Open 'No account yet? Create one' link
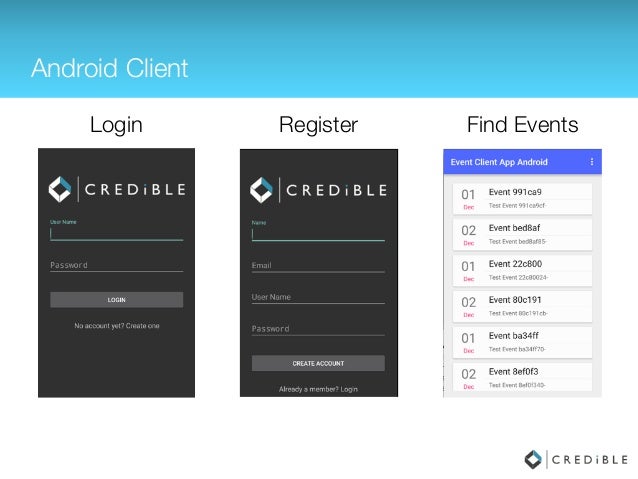Viewport: 638px width, 479px height. (117, 326)
